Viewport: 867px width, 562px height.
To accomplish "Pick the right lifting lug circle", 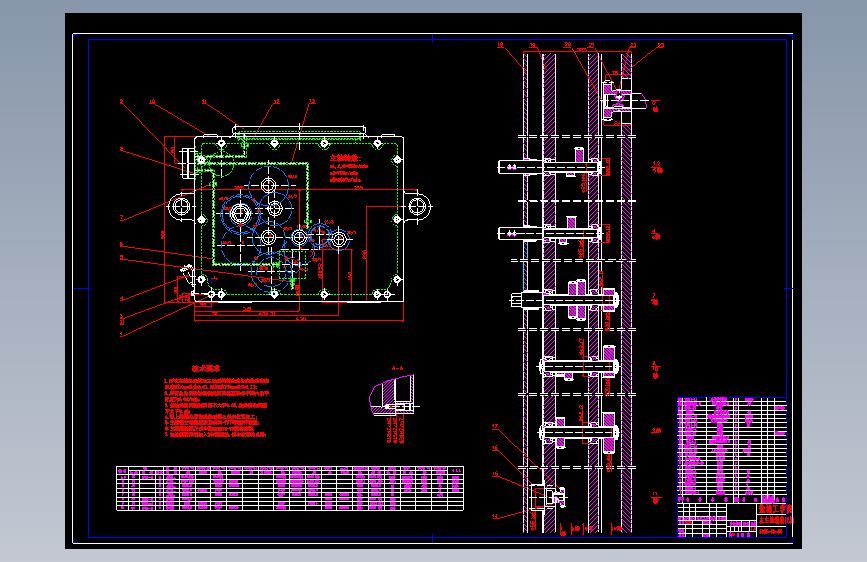I will tap(418, 207).
